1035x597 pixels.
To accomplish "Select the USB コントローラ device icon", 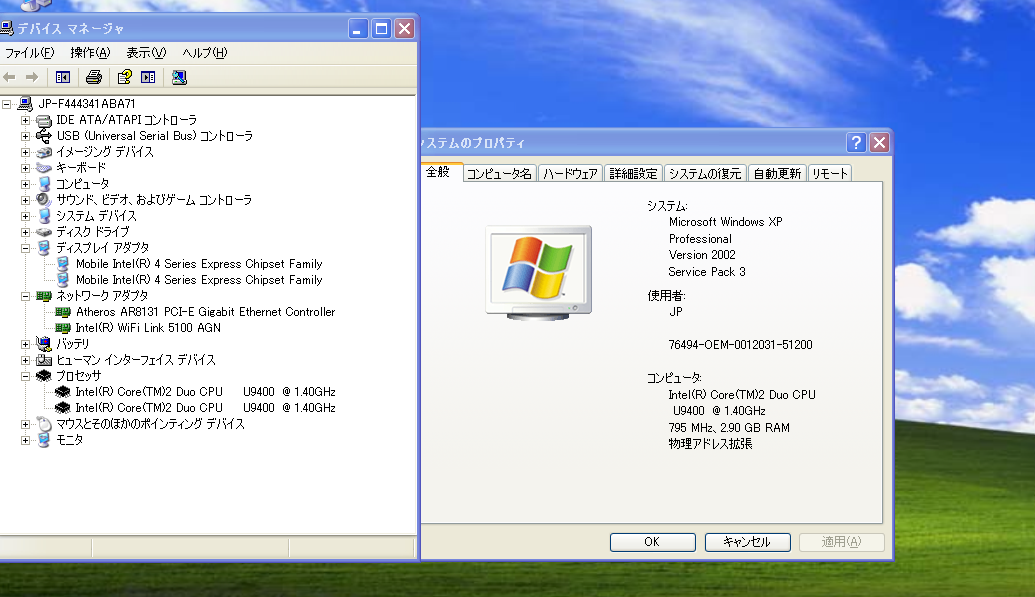I will click(x=44, y=136).
